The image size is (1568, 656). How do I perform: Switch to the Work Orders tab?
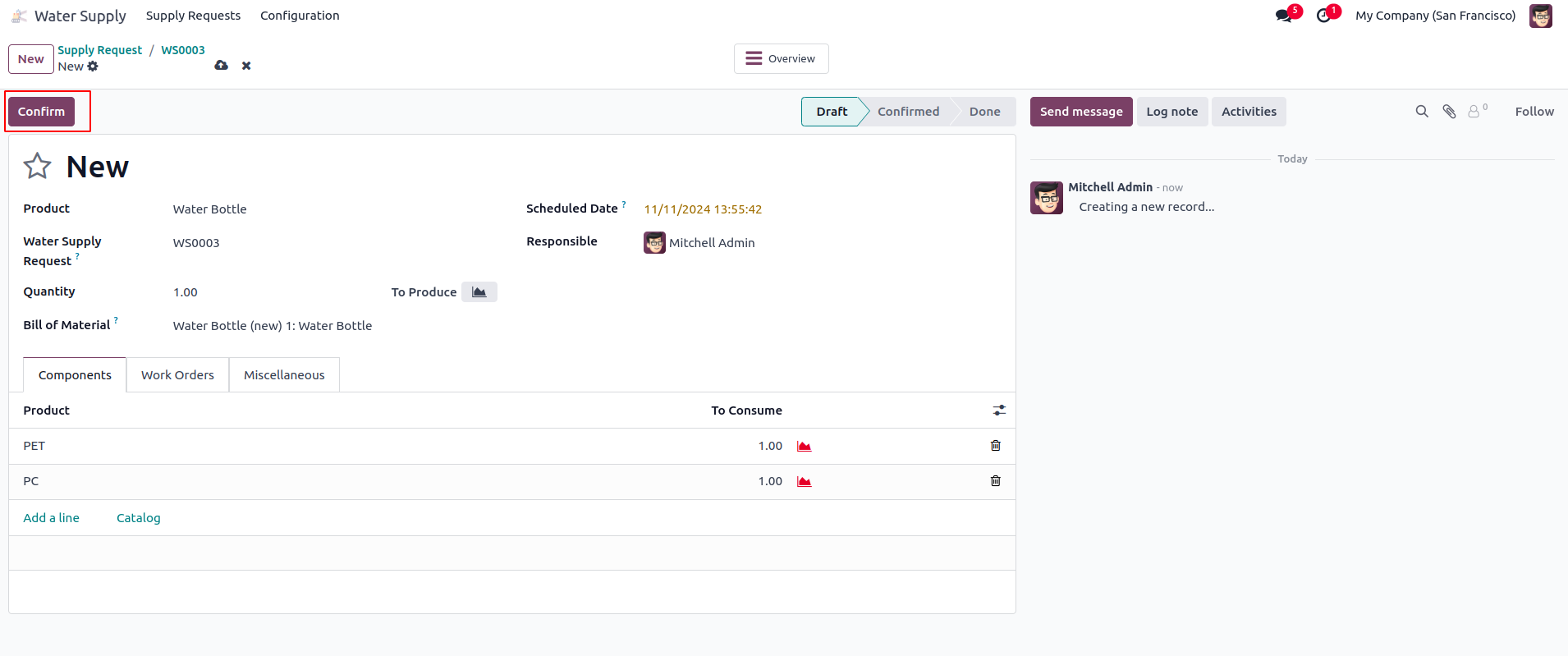click(177, 375)
